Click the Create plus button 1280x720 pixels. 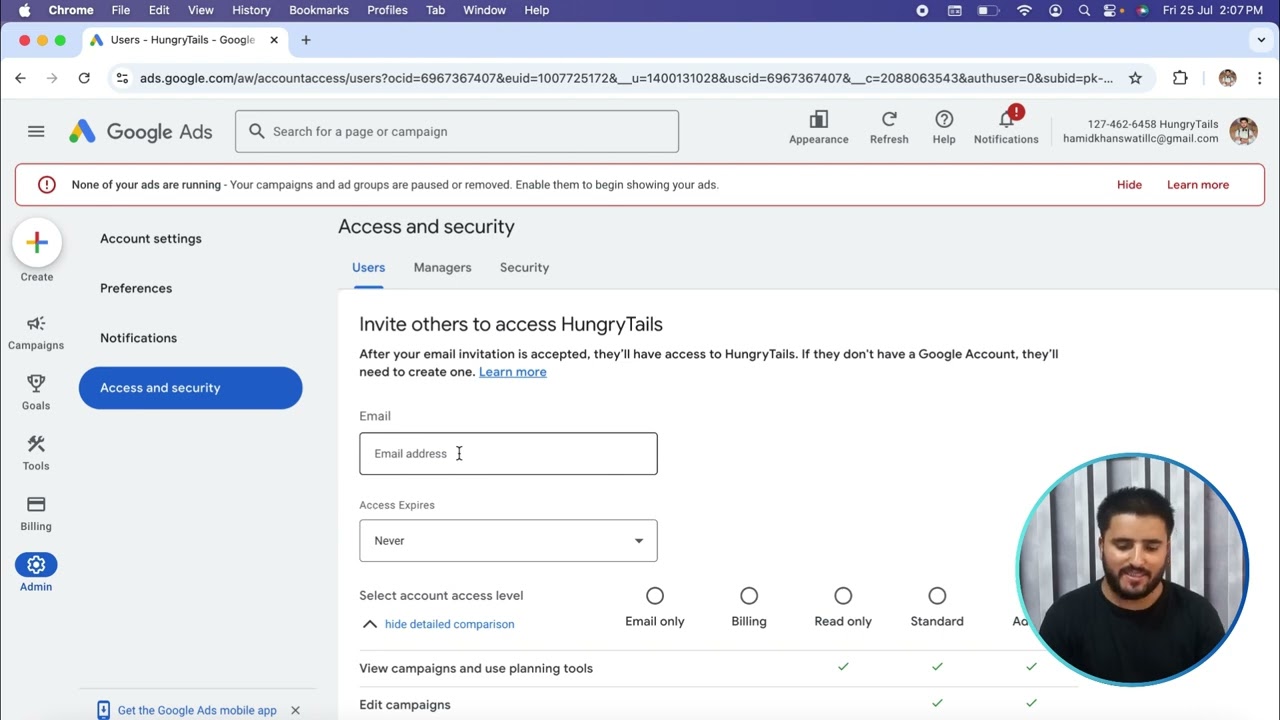37,242
